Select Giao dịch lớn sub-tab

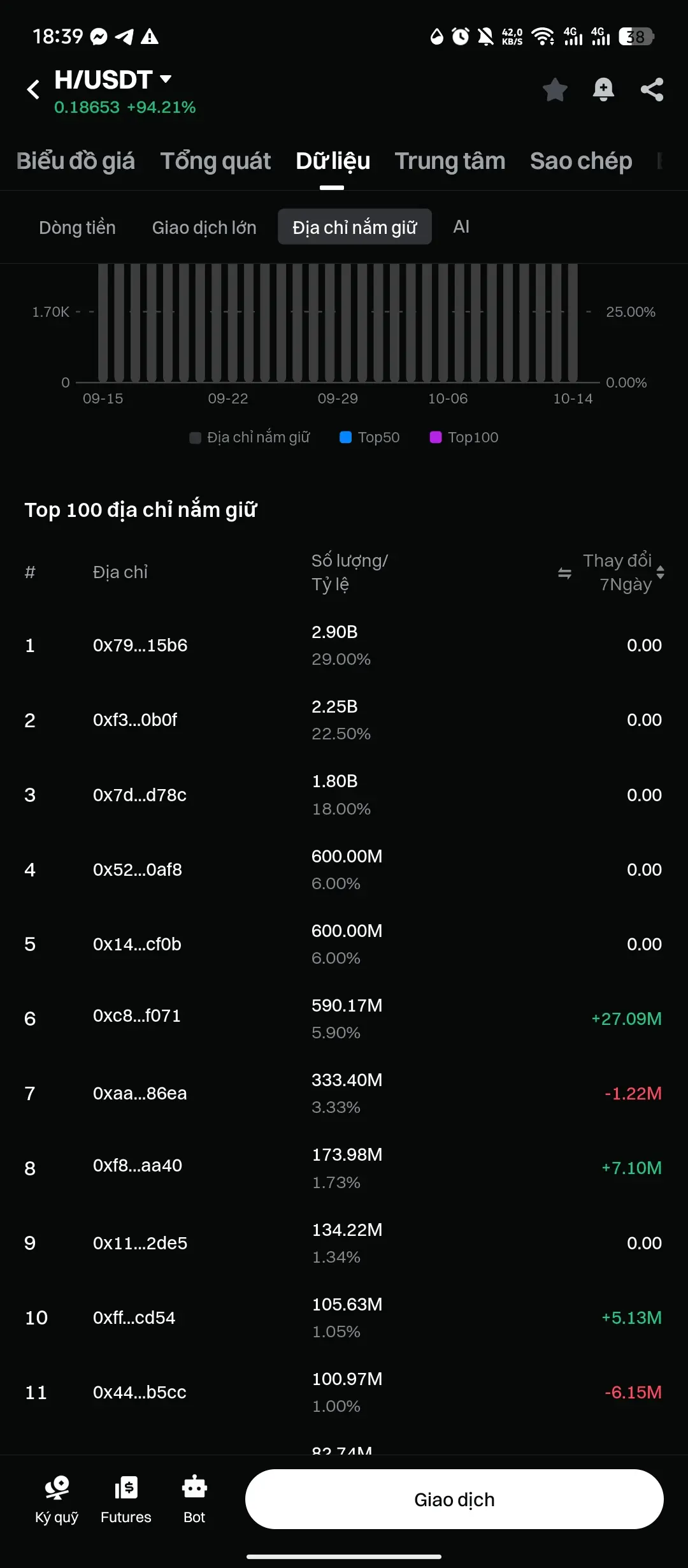(x=204, y=227)
